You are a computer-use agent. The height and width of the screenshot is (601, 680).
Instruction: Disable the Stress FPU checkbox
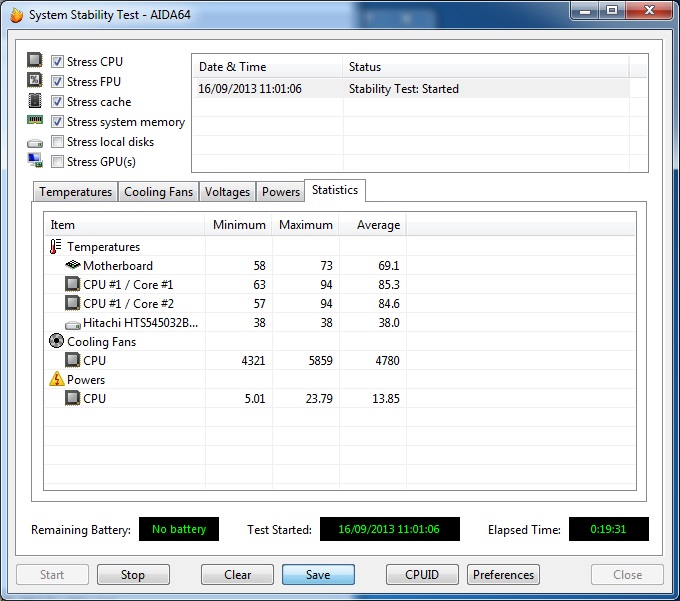[x=58, y=82]
